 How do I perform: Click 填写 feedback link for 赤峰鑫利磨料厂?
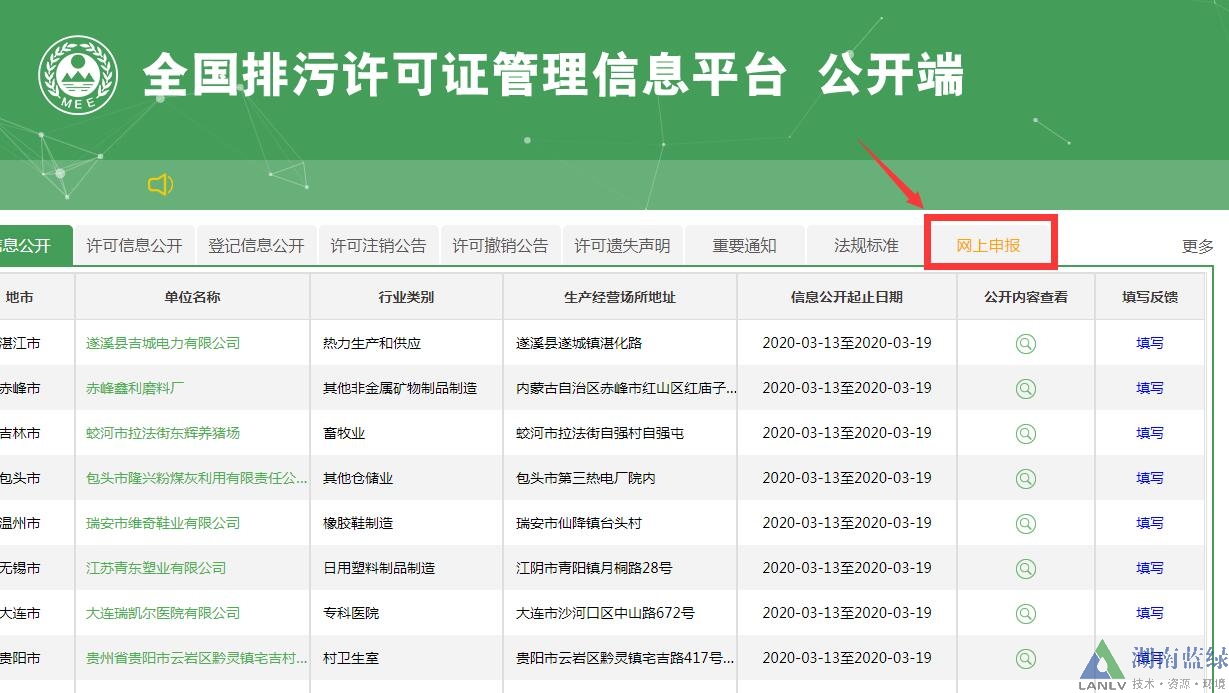(1149, 388)
